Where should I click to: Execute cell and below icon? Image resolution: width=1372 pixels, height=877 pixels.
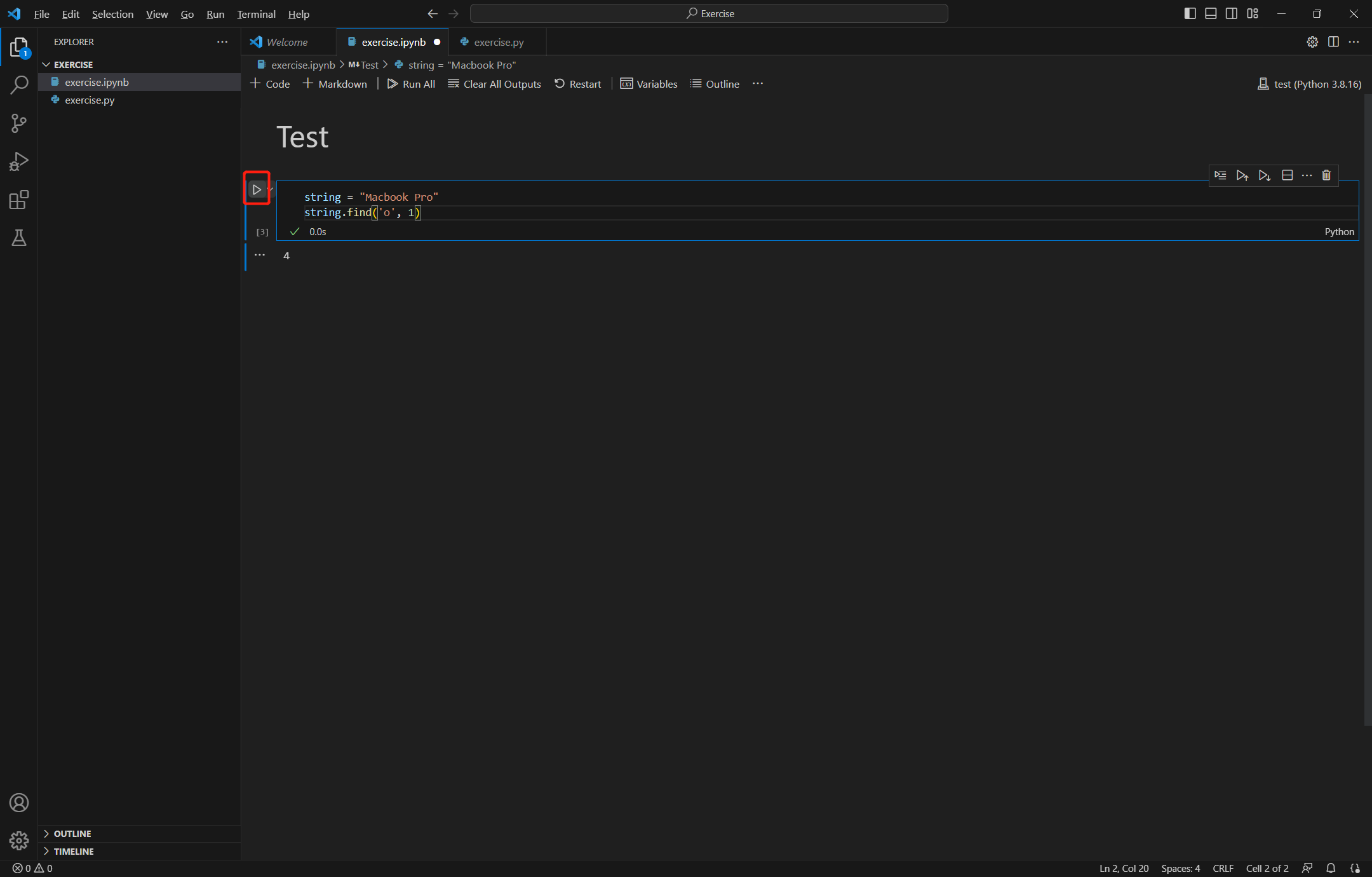click(x=1264, y=175)
